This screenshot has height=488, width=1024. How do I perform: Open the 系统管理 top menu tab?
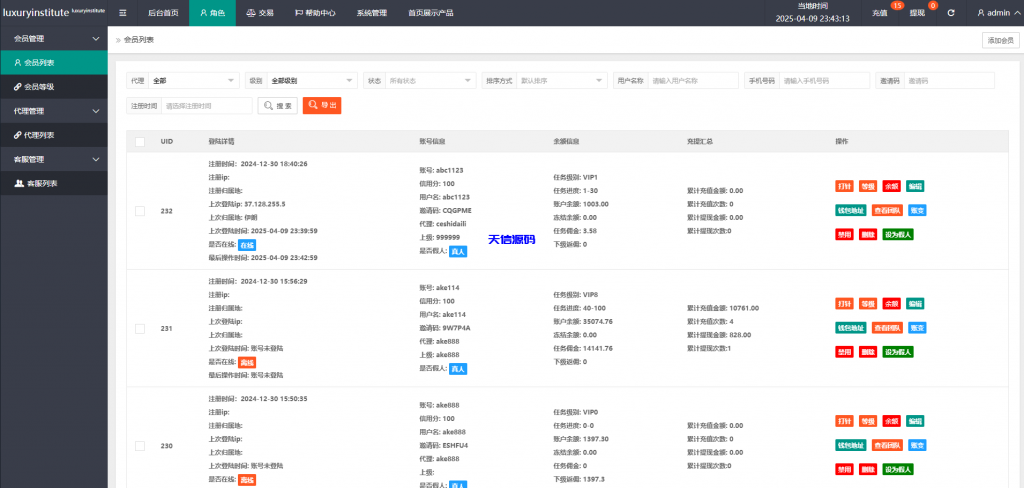pos(371,13)
